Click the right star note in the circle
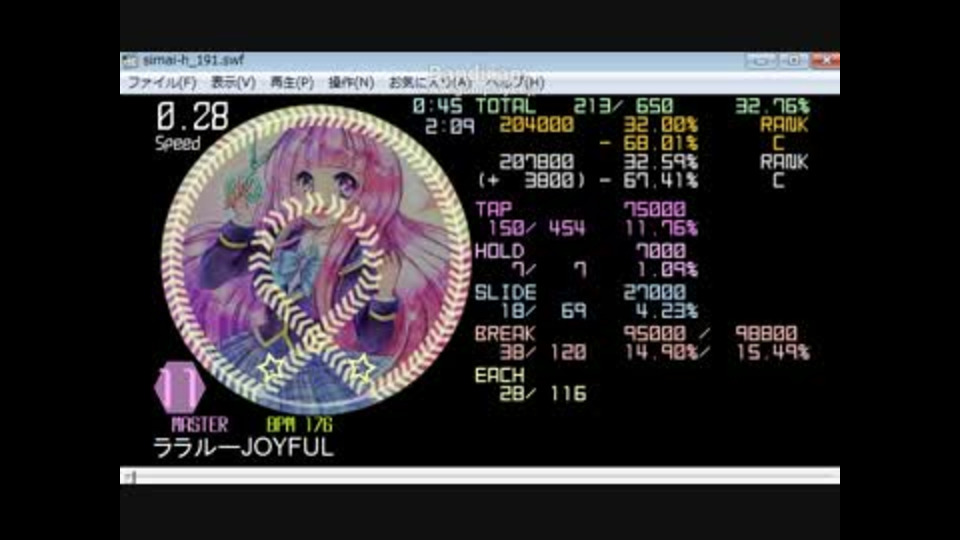 [360, 369]
